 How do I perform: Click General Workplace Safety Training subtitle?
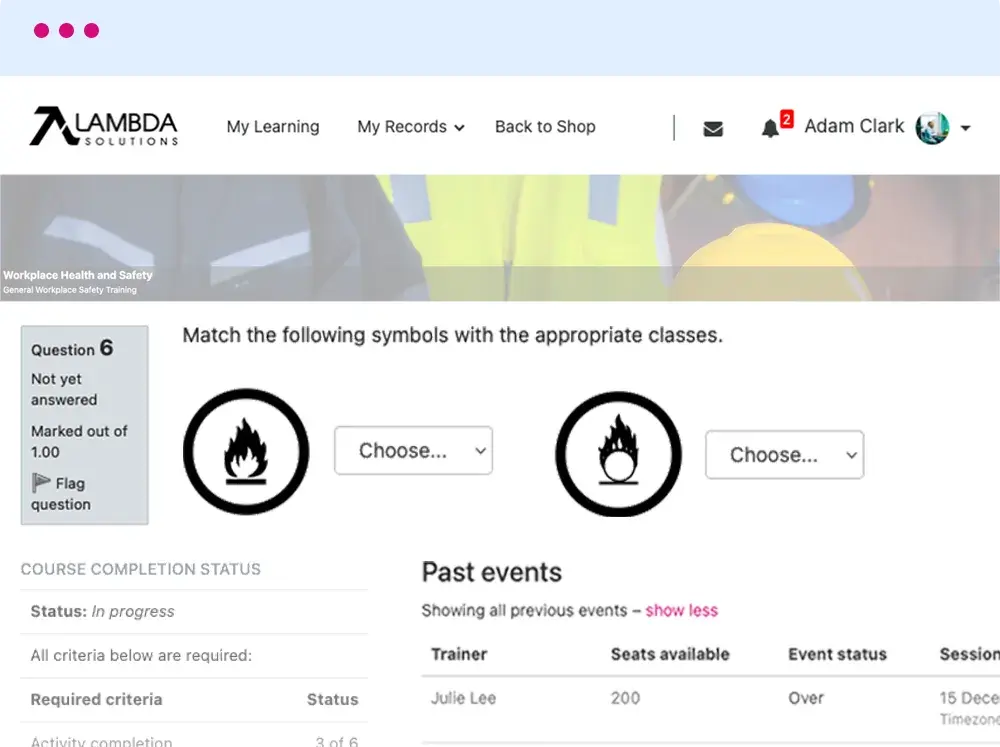tap(70, 290)
